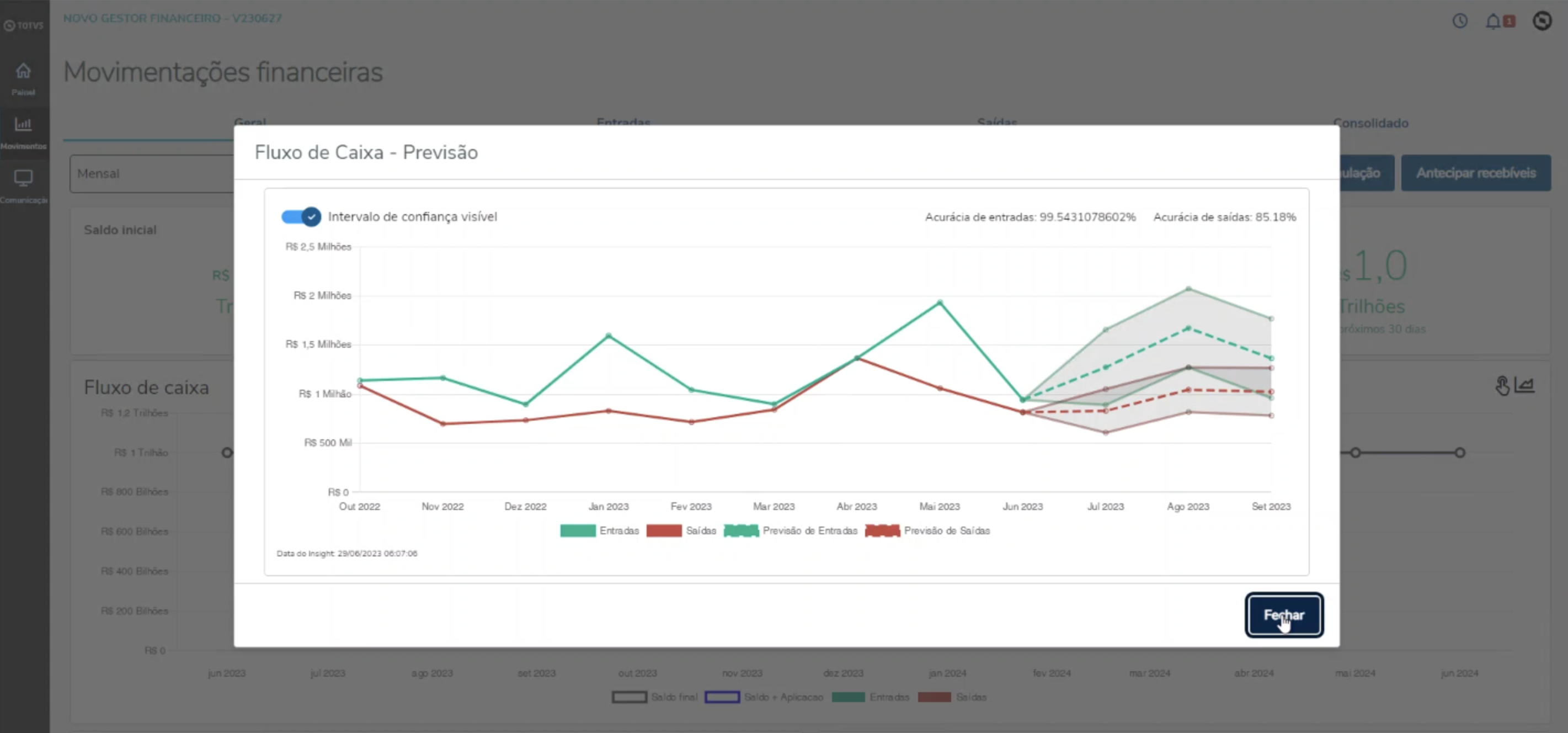Click the touch hand icon beside chart
This screenshot has width=1568, height=733.
1502,385
